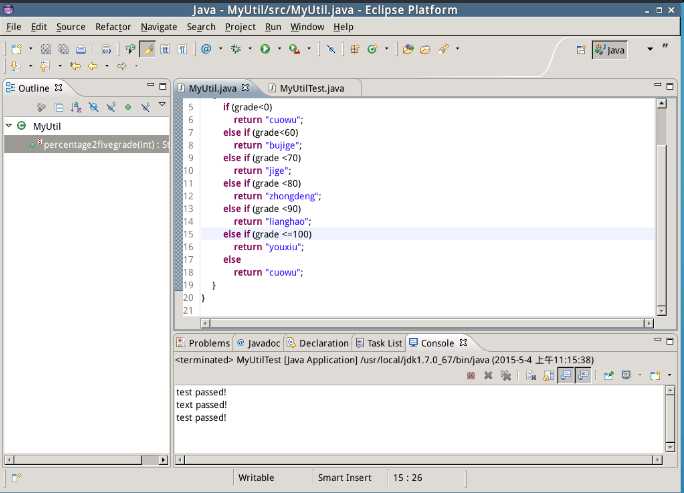Click the Sort icon in the Outline toolbar
Image resolution: width=684 pixels, height=493 pixels.
coord(76,107)
